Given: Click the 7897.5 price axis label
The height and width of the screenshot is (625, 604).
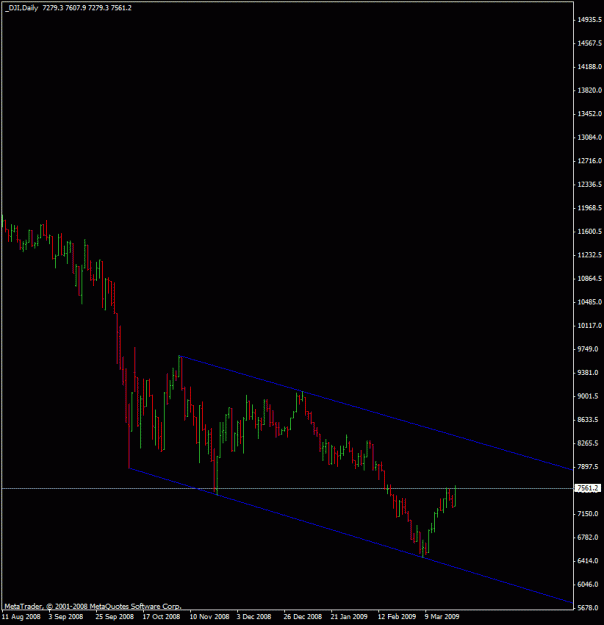Looking at the screenshot, I should pos(588,467).
